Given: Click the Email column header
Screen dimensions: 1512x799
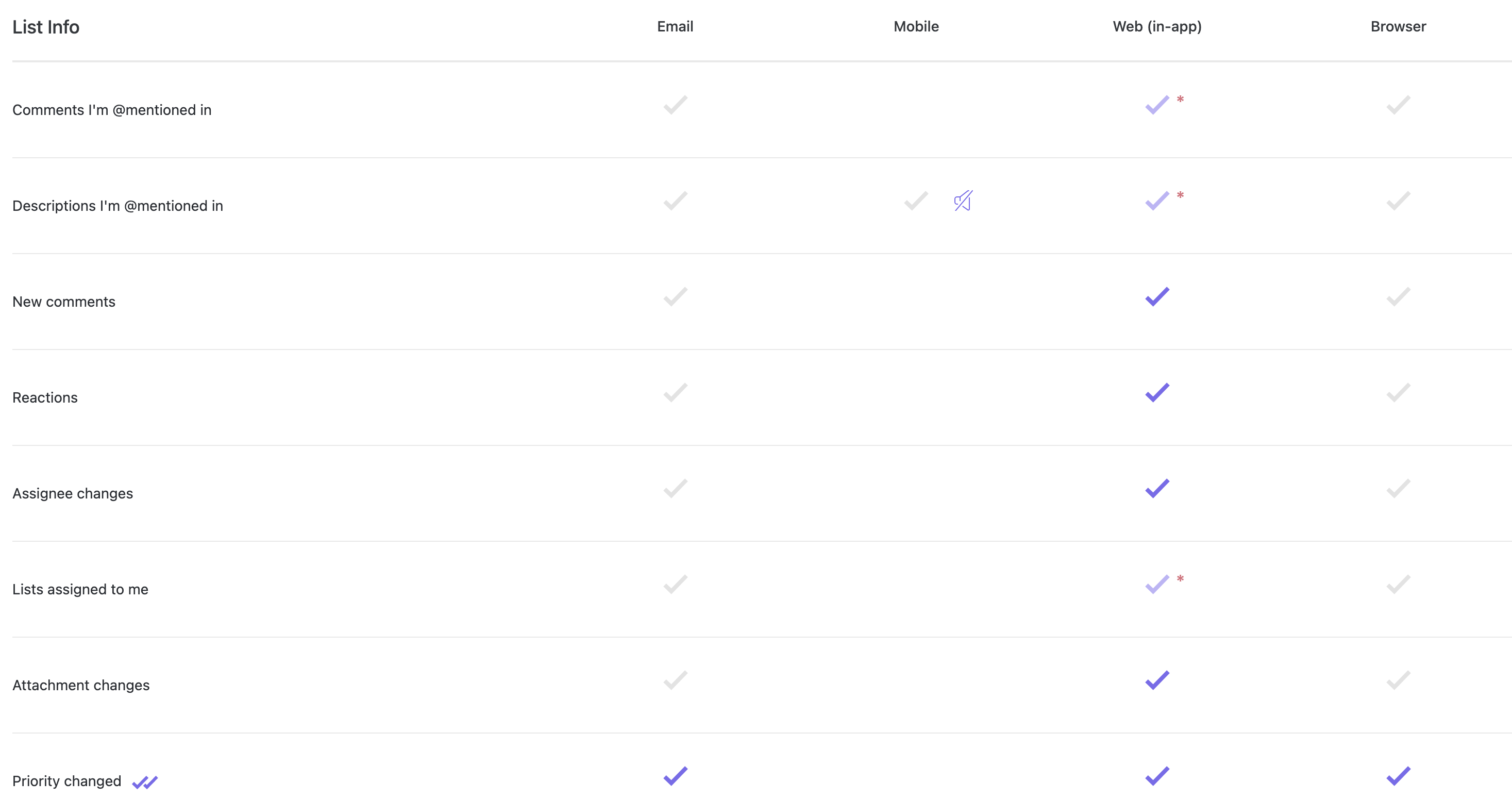Looking at the screenshot, I should point(675,26).
